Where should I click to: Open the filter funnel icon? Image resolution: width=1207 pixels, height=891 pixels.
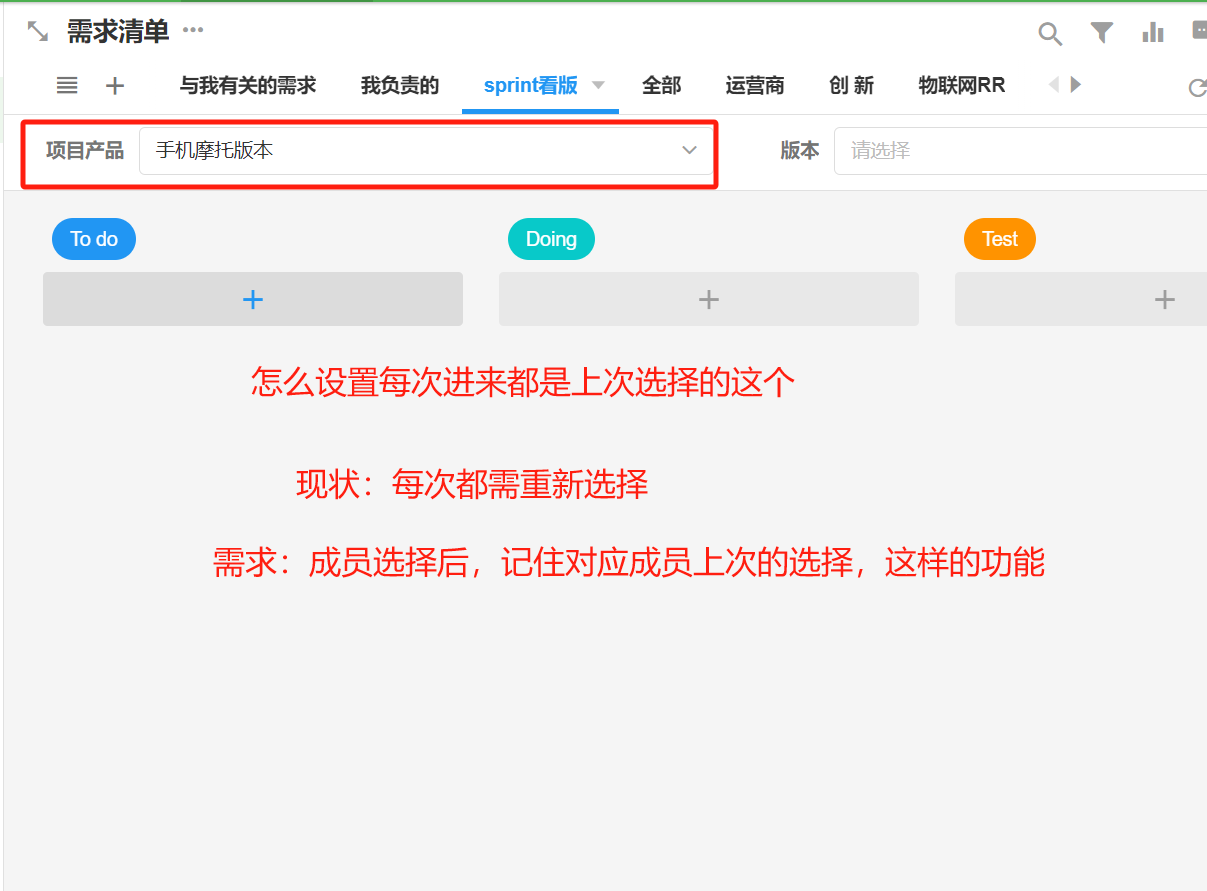coord(1101,33)
